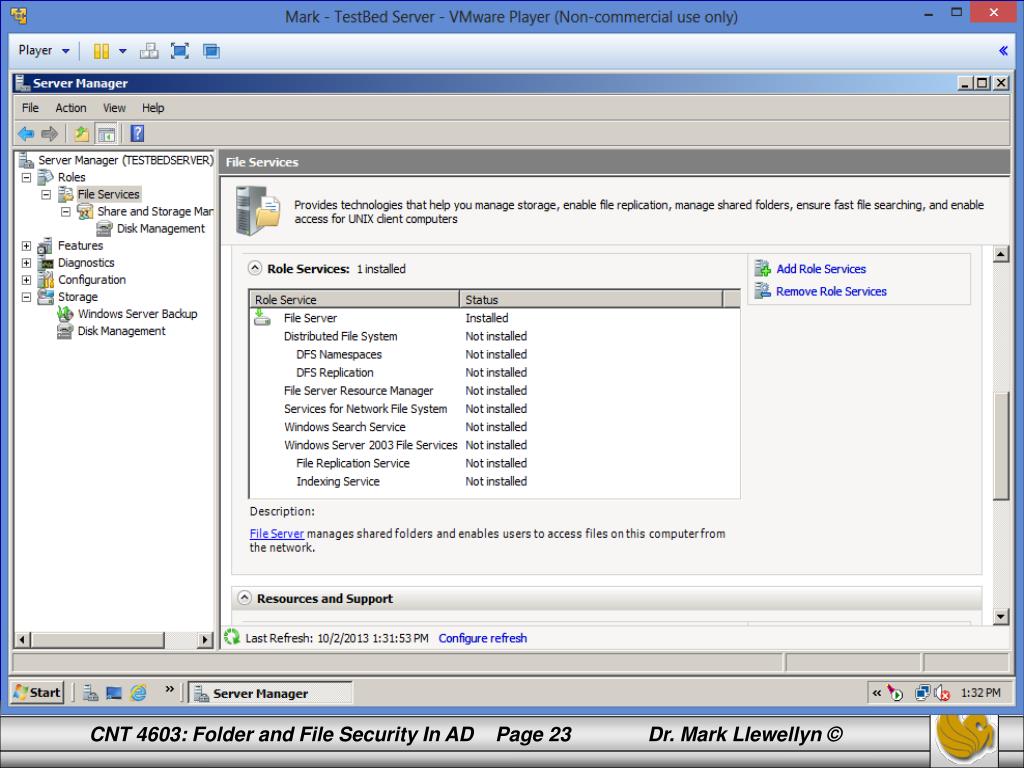Viewport: 1024px width, 768px height.
Task: Select the DFS Namespaces row
Action: point(494,355)
